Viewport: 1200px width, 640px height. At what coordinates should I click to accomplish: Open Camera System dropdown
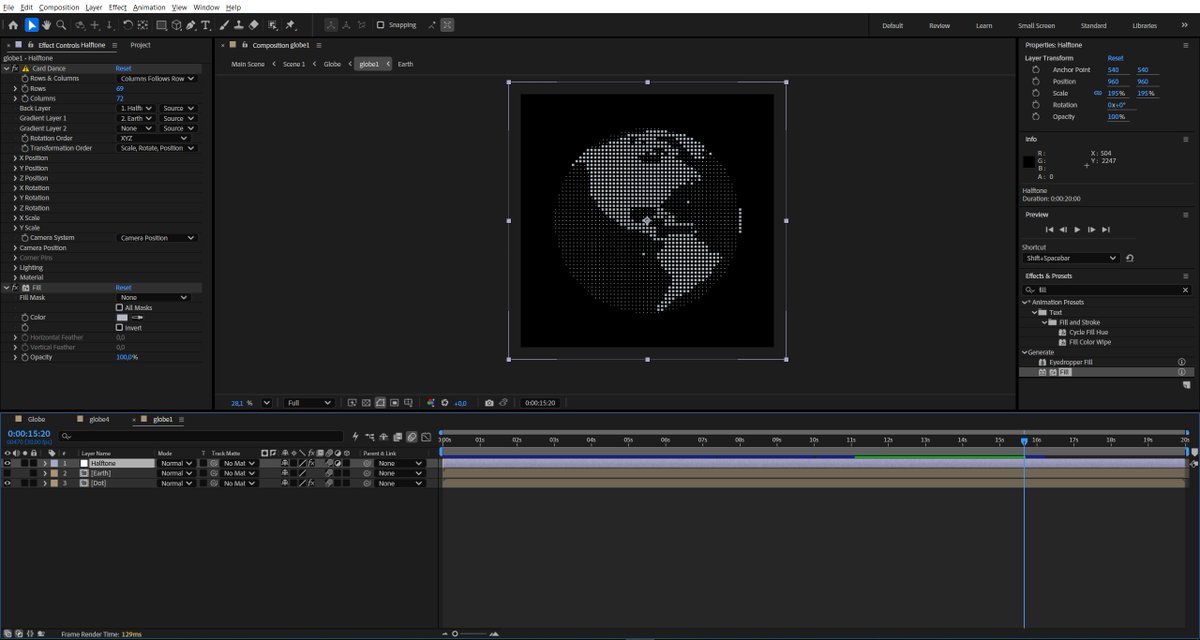[x=157, y=238]
